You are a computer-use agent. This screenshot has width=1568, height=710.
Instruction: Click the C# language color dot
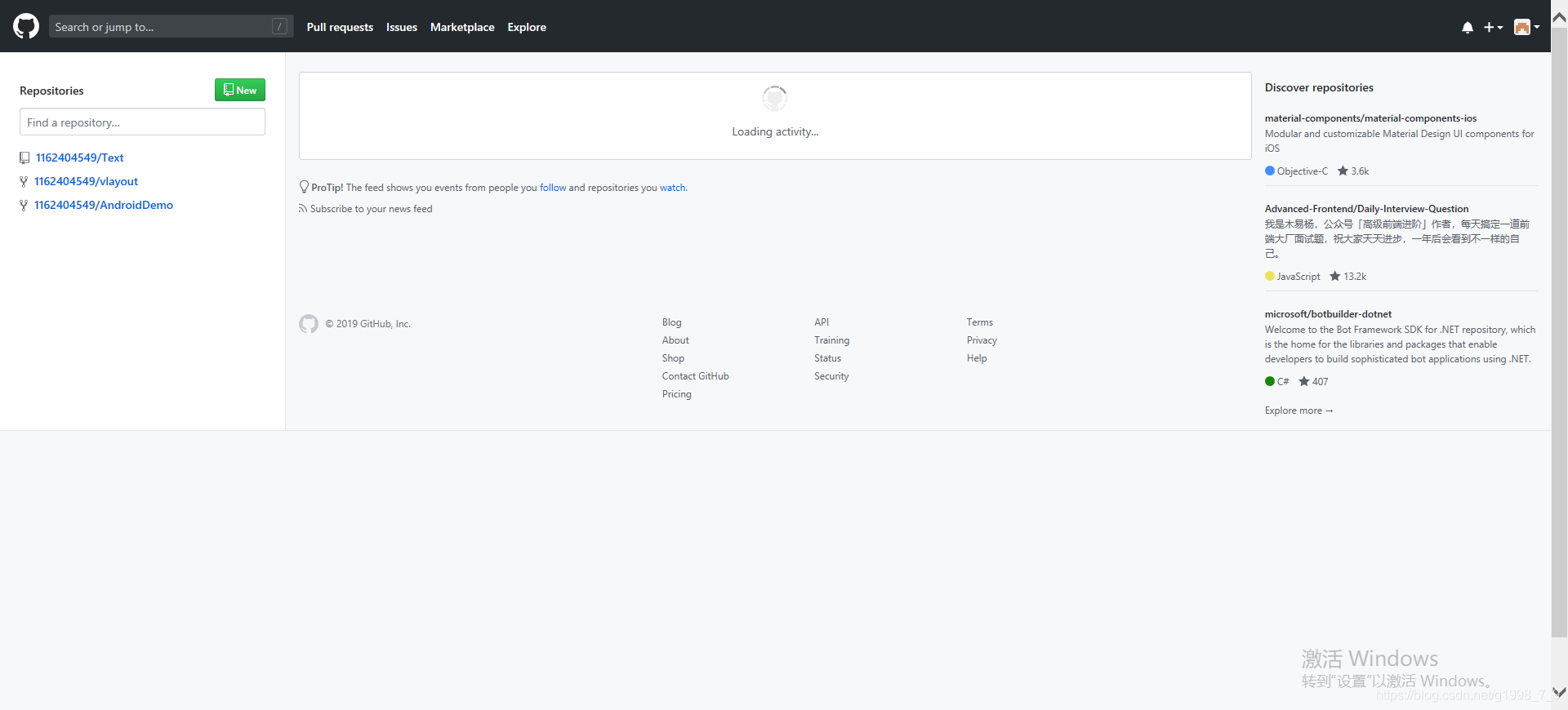[x=1270, y=381]
